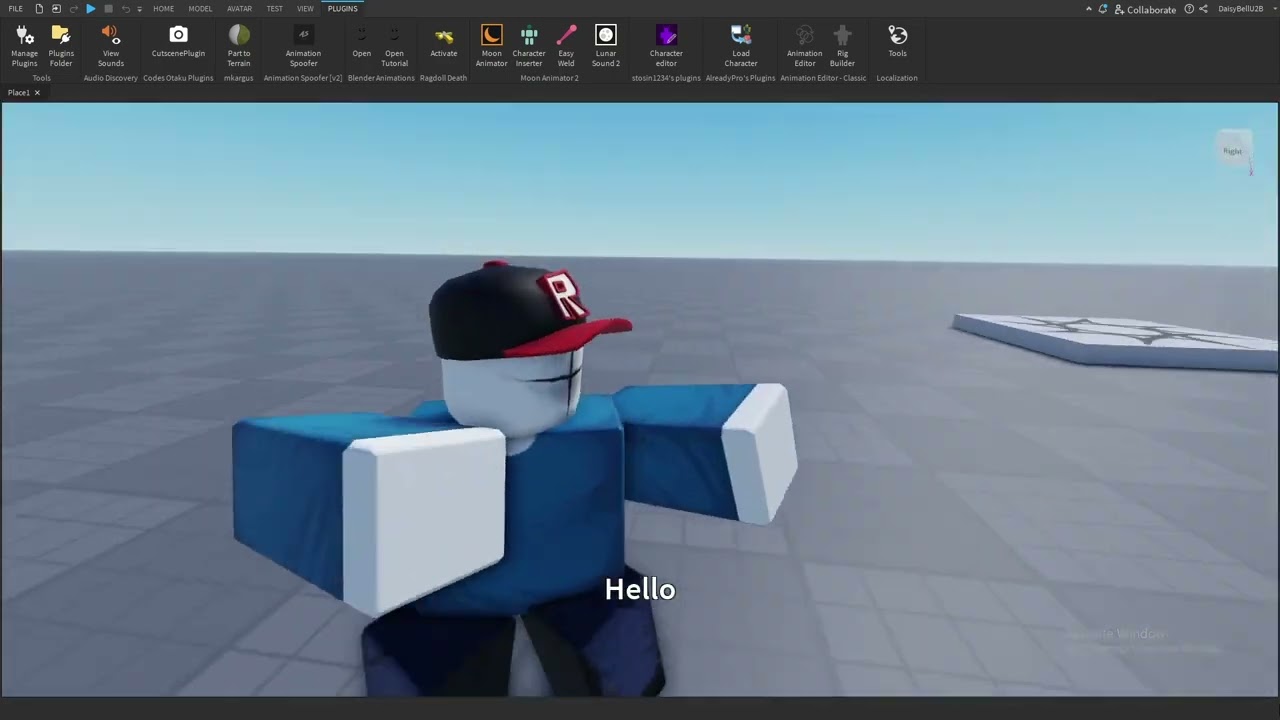Open Character Inserter
Viewport: 1280px width, 720px height.
click(x=529, y=46)
